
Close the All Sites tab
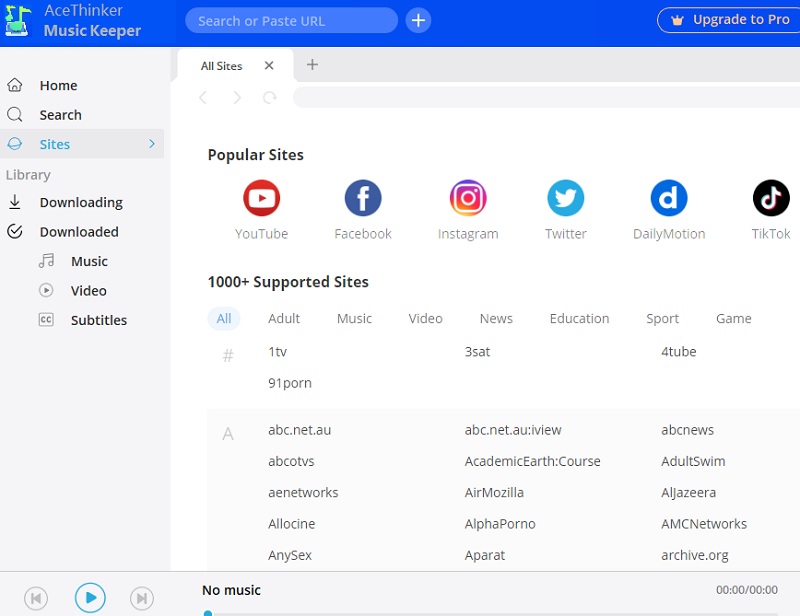tap(269, 65)
